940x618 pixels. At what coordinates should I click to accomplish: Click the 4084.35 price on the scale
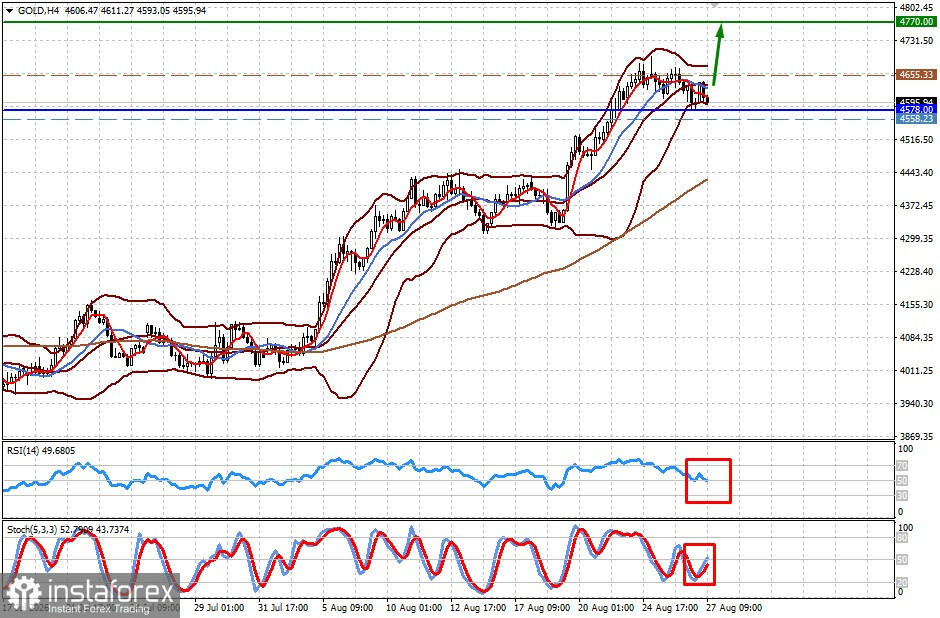917,337
